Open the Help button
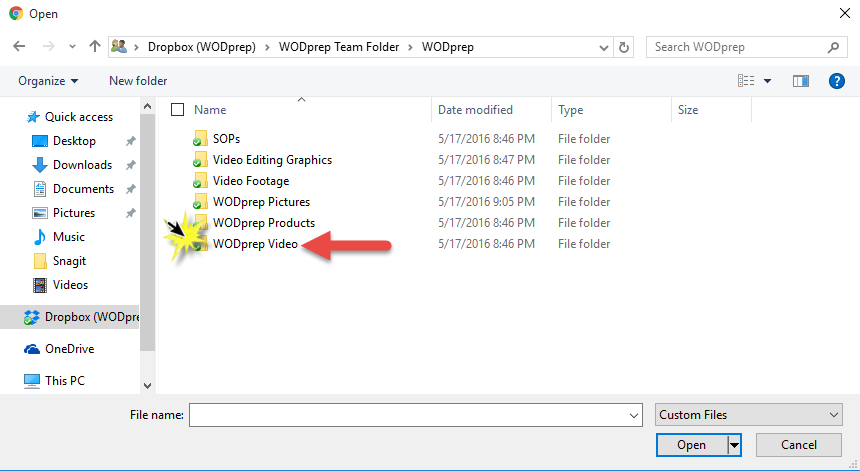860x471 pixels. [x=836, y=81]
